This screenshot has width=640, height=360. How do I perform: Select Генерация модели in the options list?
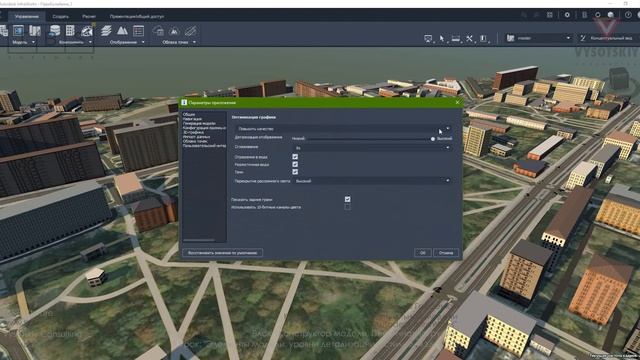click(199, 123)
